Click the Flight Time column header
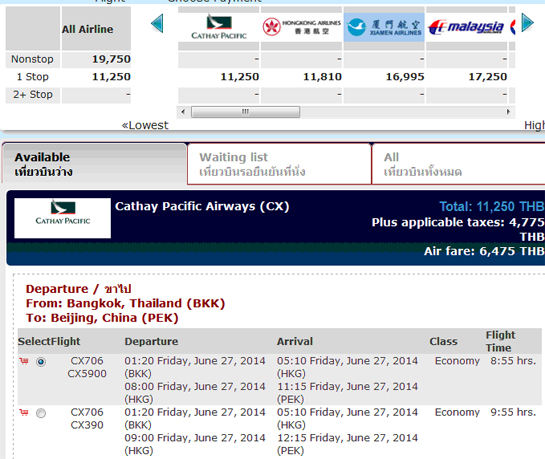Screen dimensions: 545x459 501,341
